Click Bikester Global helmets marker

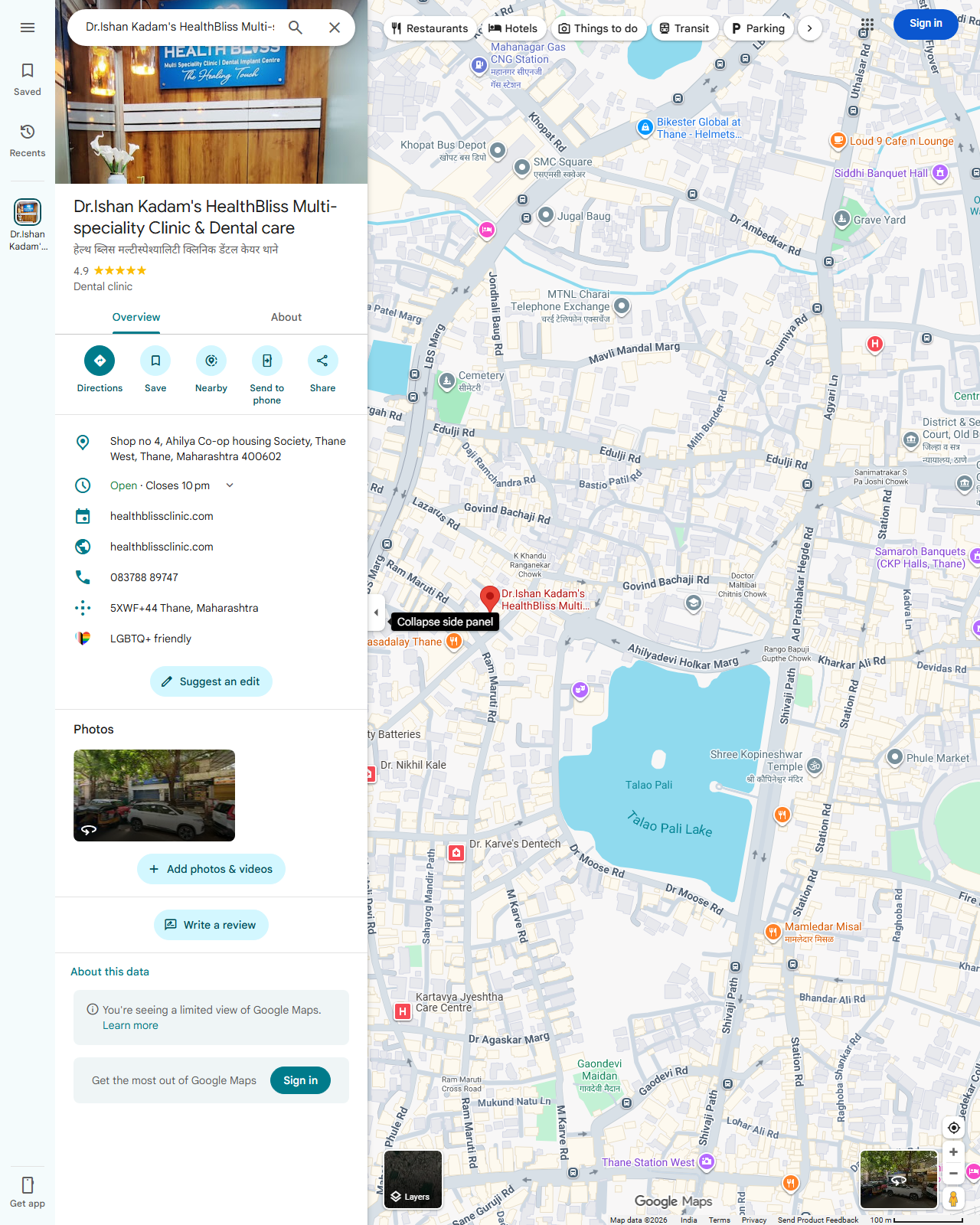coord(645,128)
